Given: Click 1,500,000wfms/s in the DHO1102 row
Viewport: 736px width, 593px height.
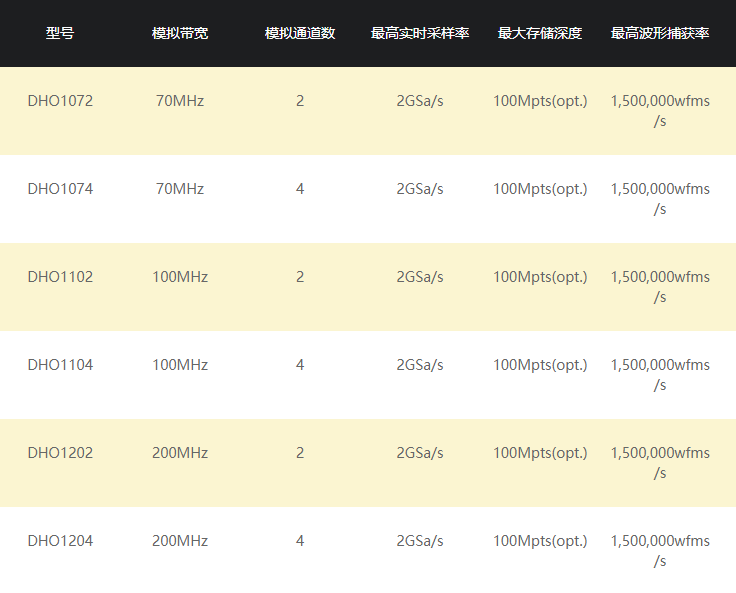Looking at the screenshot, I should [x=660, y=287].
